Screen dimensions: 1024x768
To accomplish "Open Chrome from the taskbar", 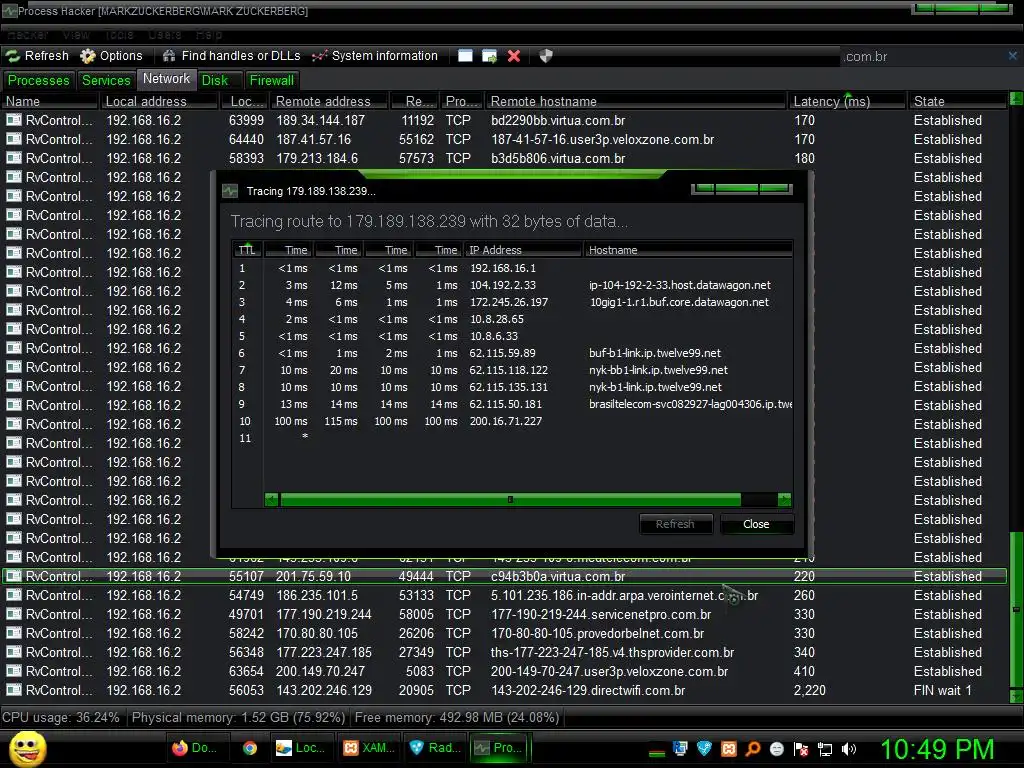I will pyautogui.click(x=249, y=748).
